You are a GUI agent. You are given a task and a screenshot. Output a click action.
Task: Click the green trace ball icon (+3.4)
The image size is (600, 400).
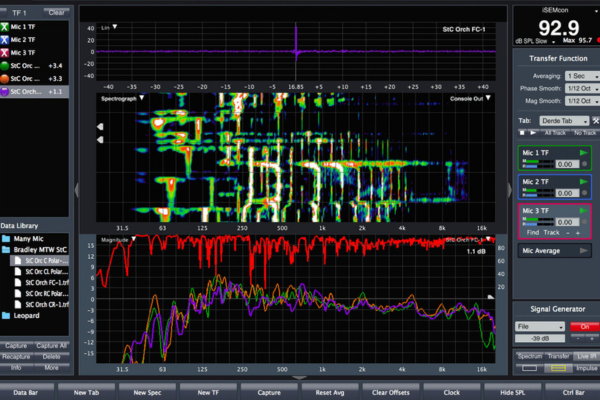5,66
